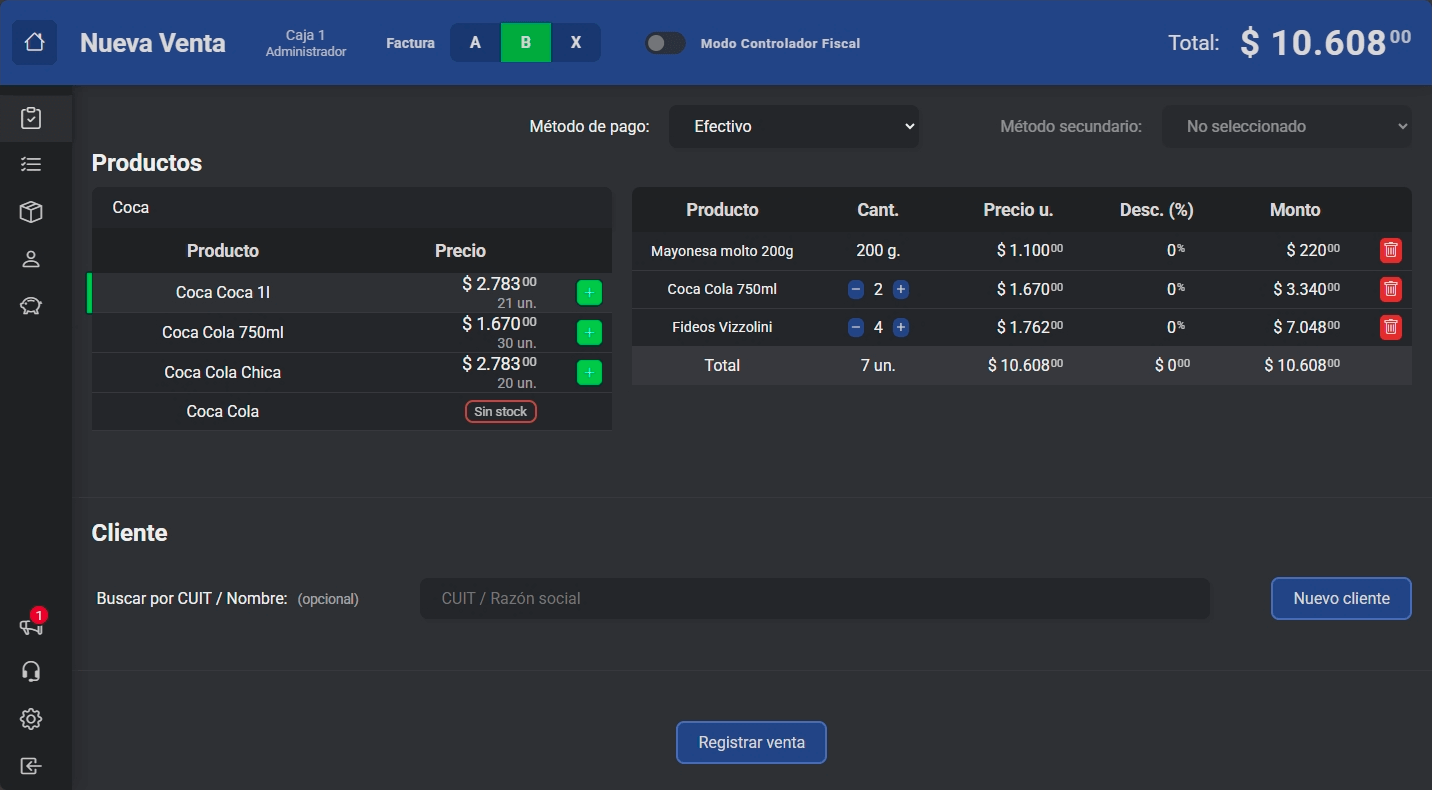Open the clipboard sales icon in sidebar
Image resolution: width=1432 pixels, height=790 pixels.
pyautogui.click(x=31, y=118)
